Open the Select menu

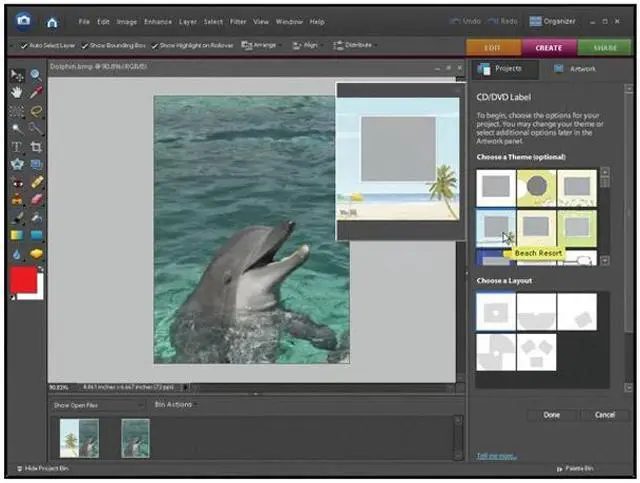point(213,22)
